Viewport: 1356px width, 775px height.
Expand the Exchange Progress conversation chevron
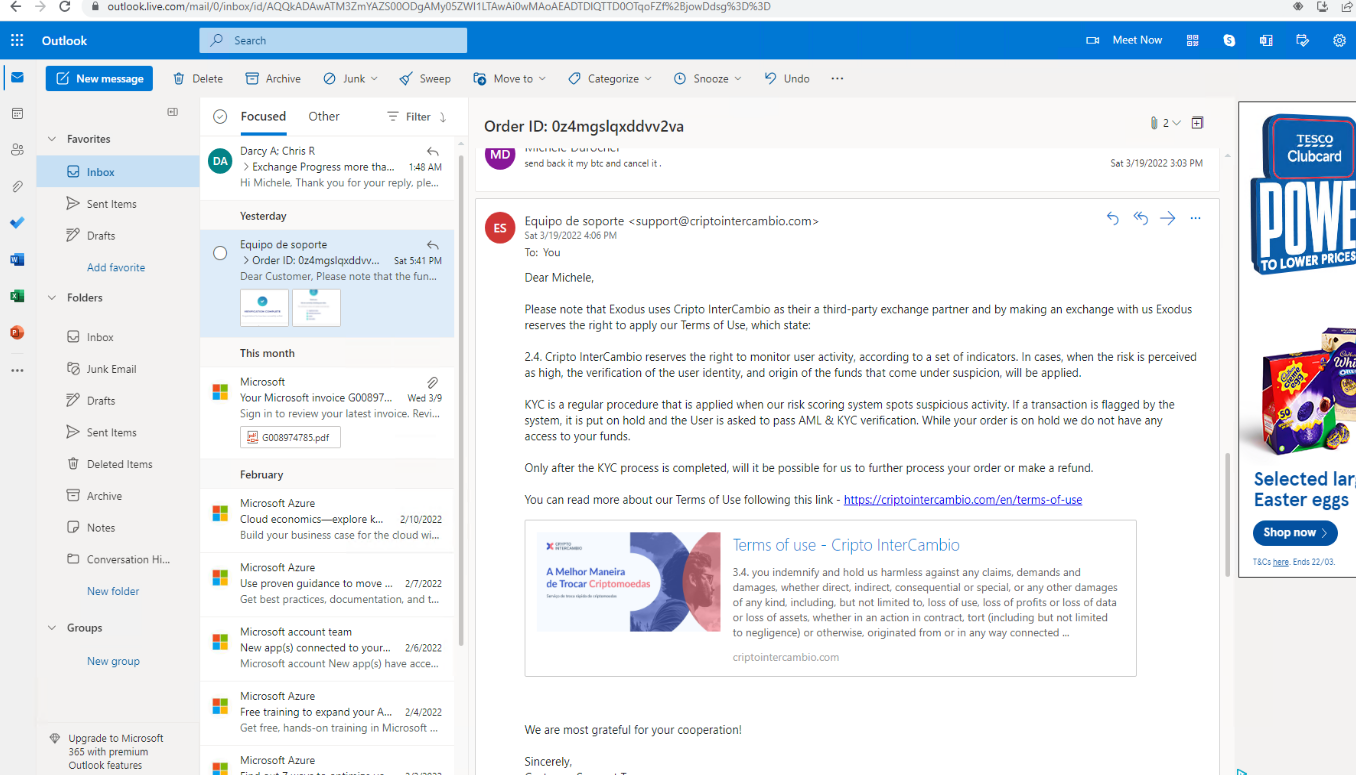245,167
